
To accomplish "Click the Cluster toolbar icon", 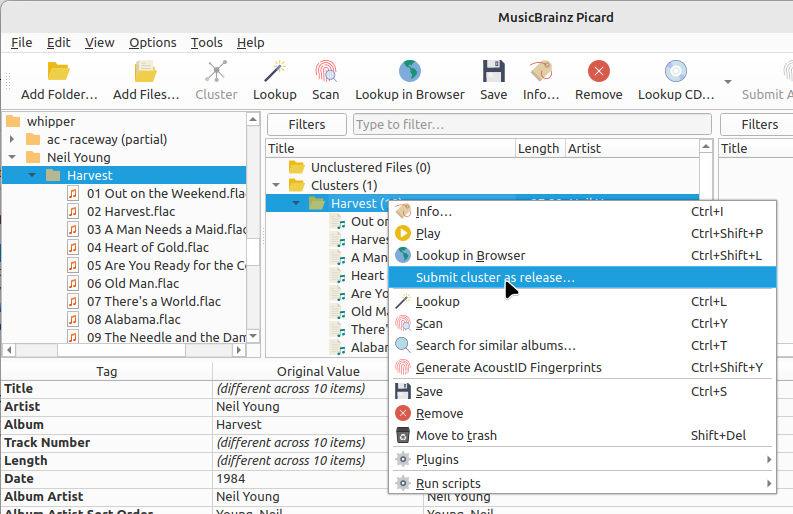I will point(216,72).
